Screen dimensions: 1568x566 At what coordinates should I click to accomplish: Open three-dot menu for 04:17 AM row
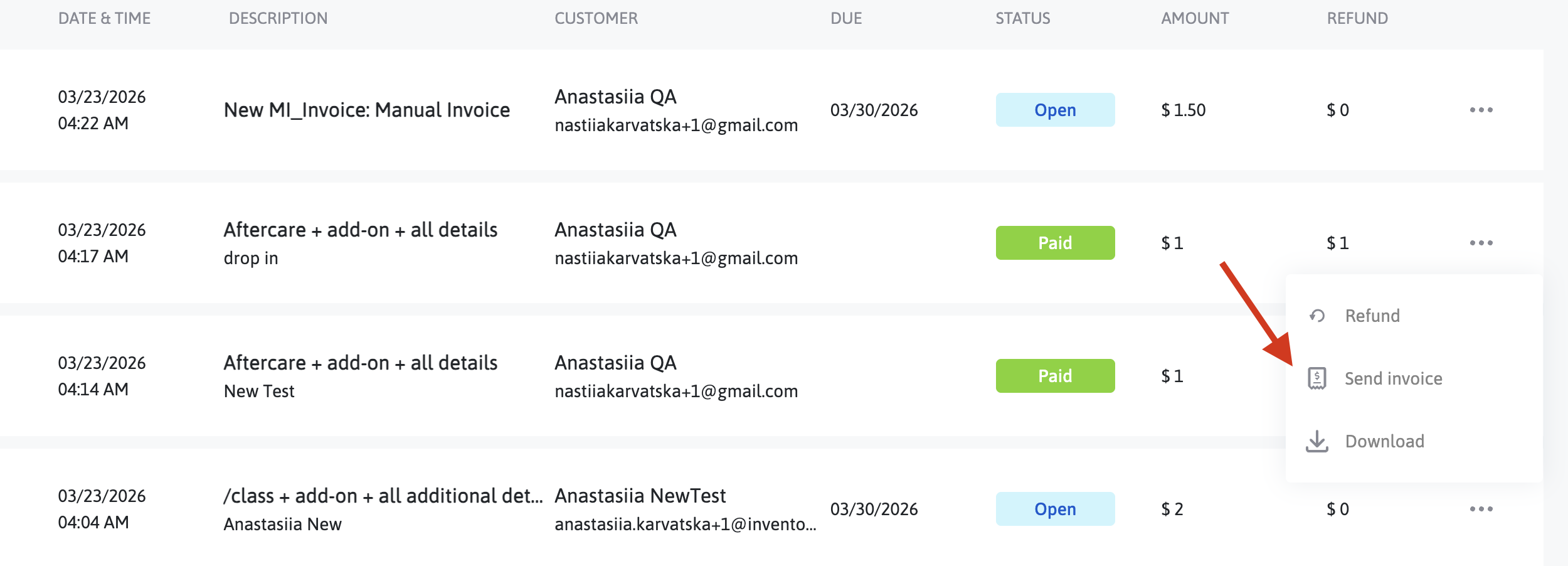(x=1481, y=243)
